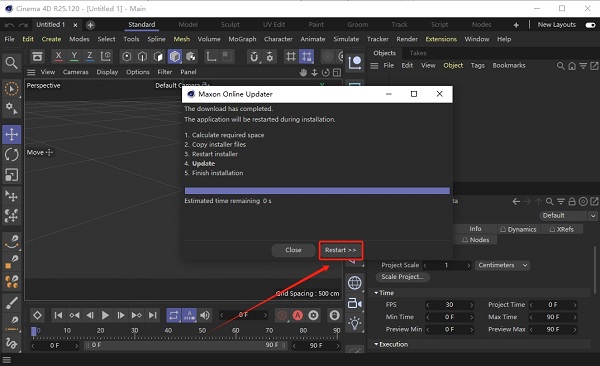Select the Rotate tool in left toolbar
Image resolution: width=600 pixels, height=366 pixels.
(11, 155)
